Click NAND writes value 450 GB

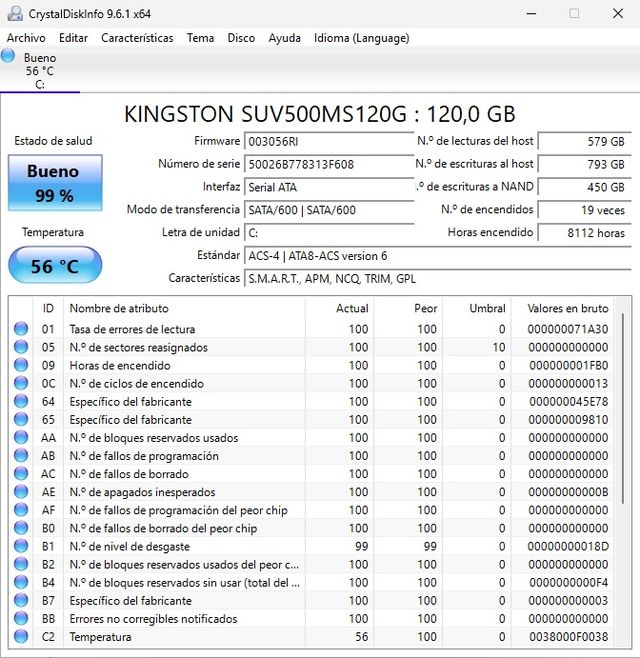(585, 187)
